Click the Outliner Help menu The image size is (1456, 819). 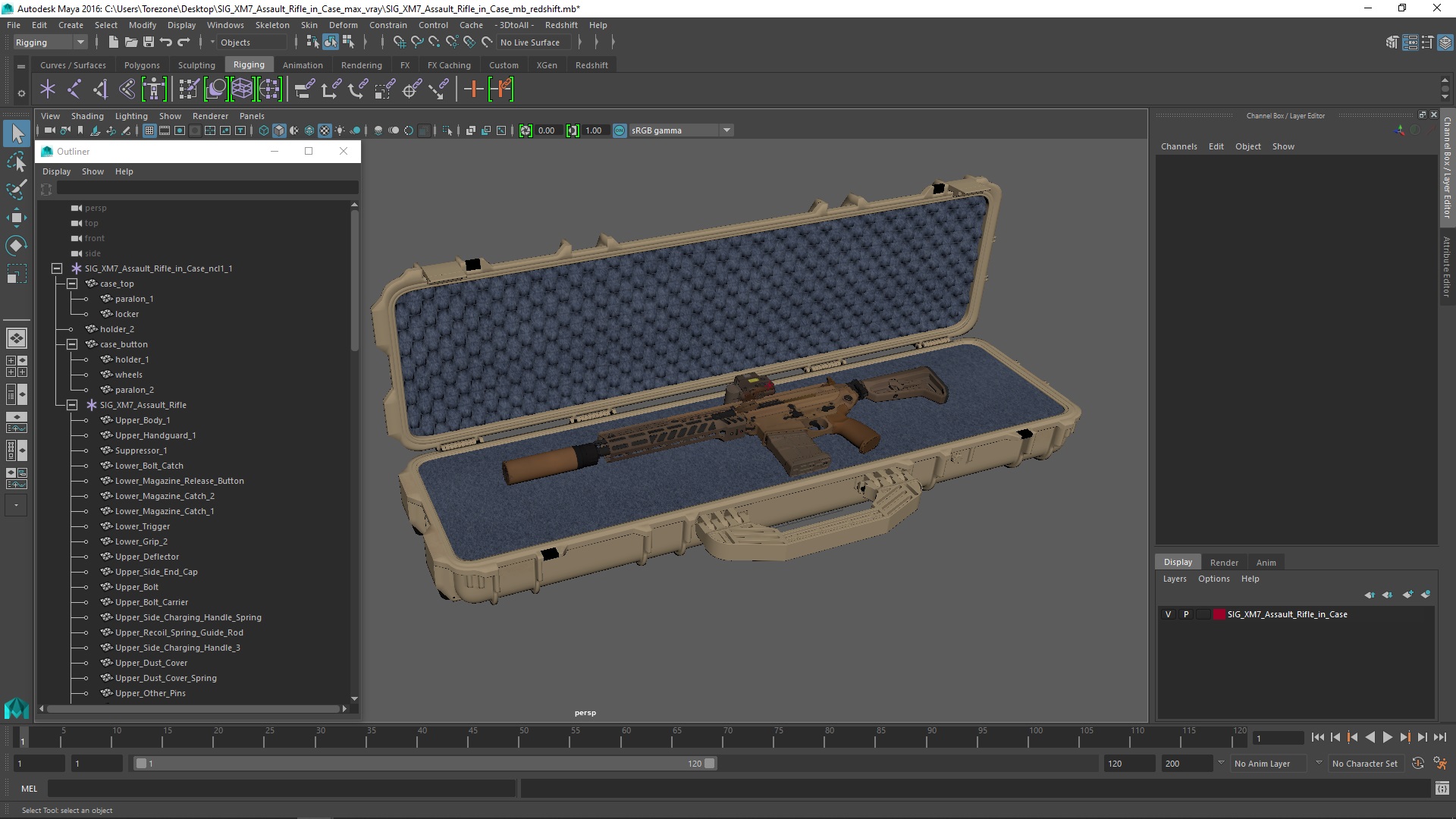pos(124,170)
